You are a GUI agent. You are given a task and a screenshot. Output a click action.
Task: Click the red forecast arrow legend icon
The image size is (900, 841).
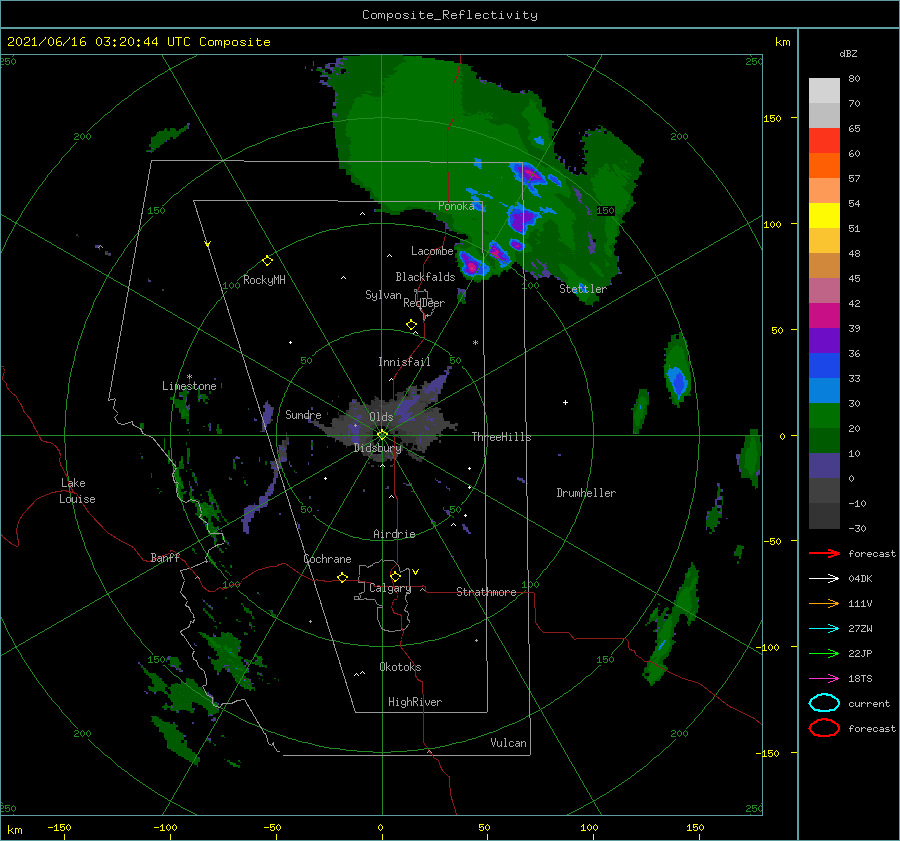(x=824, y=553)
